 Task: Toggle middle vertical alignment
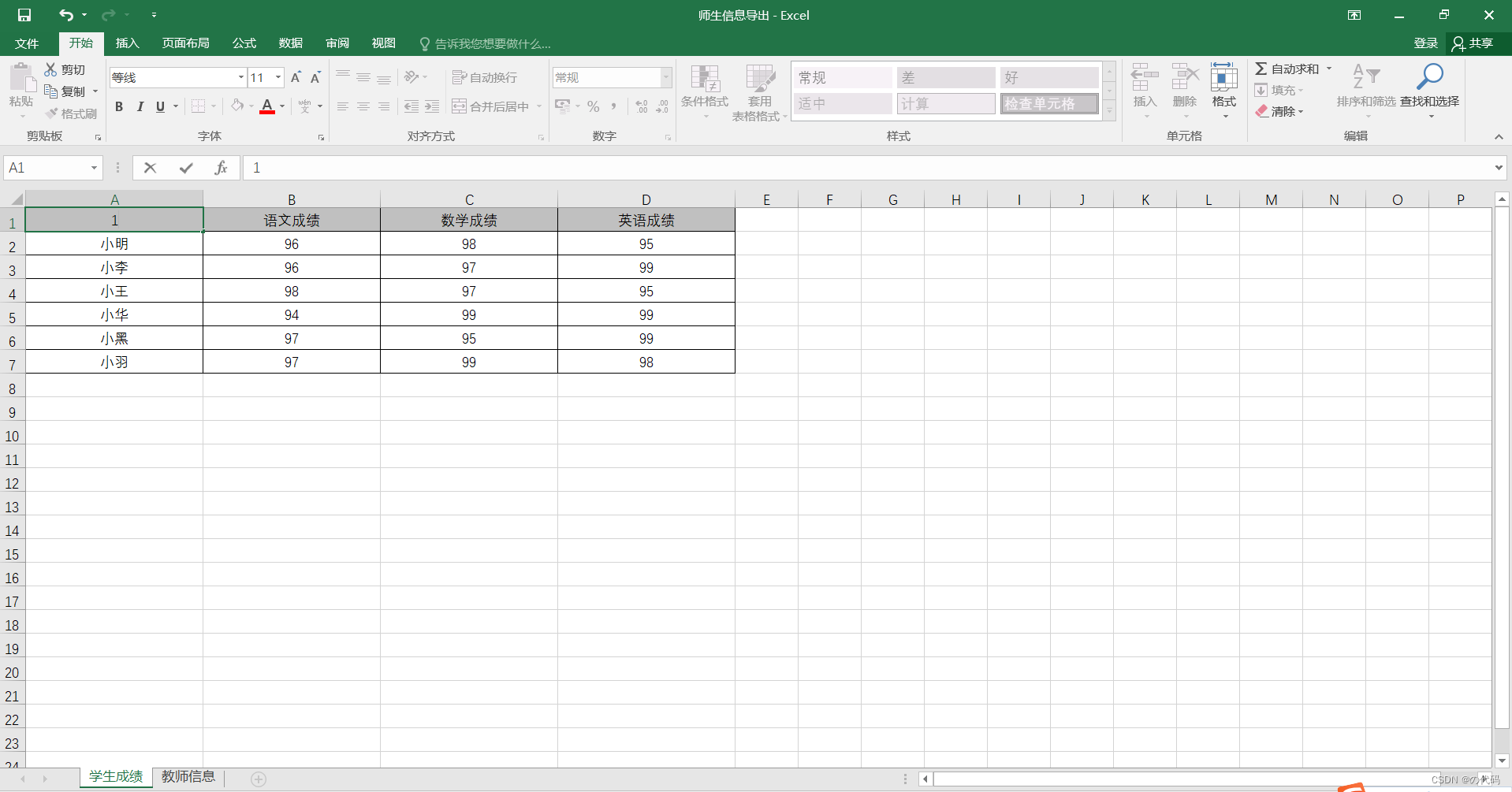[x=363, y=77]
